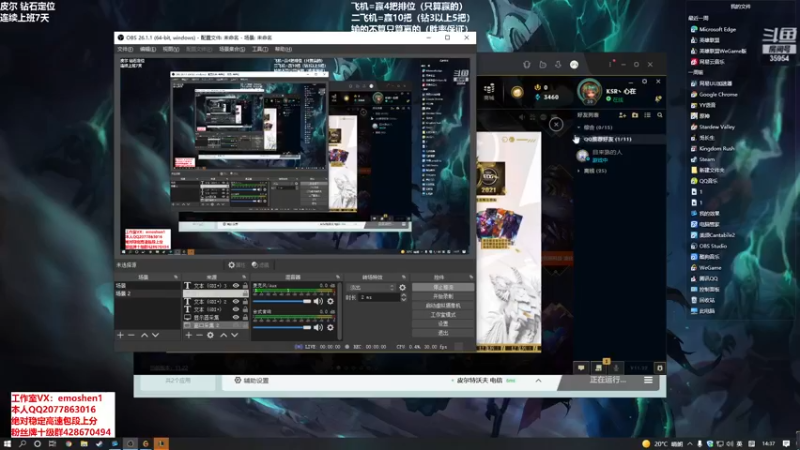
Task: Click 停止推流 stop streaming button
Action: (443, 287)
